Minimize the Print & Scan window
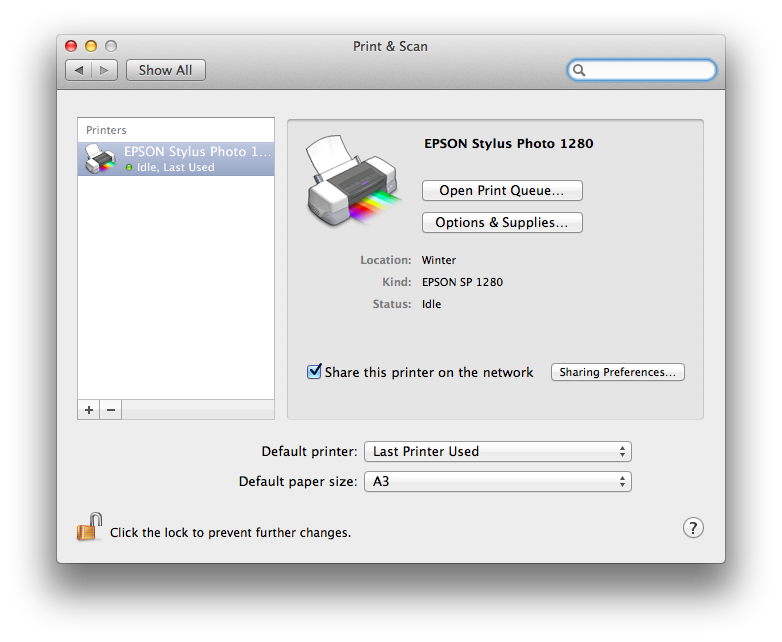Image resolution: width=782 pixels, height=642 pixels. (x=91, y=46)
